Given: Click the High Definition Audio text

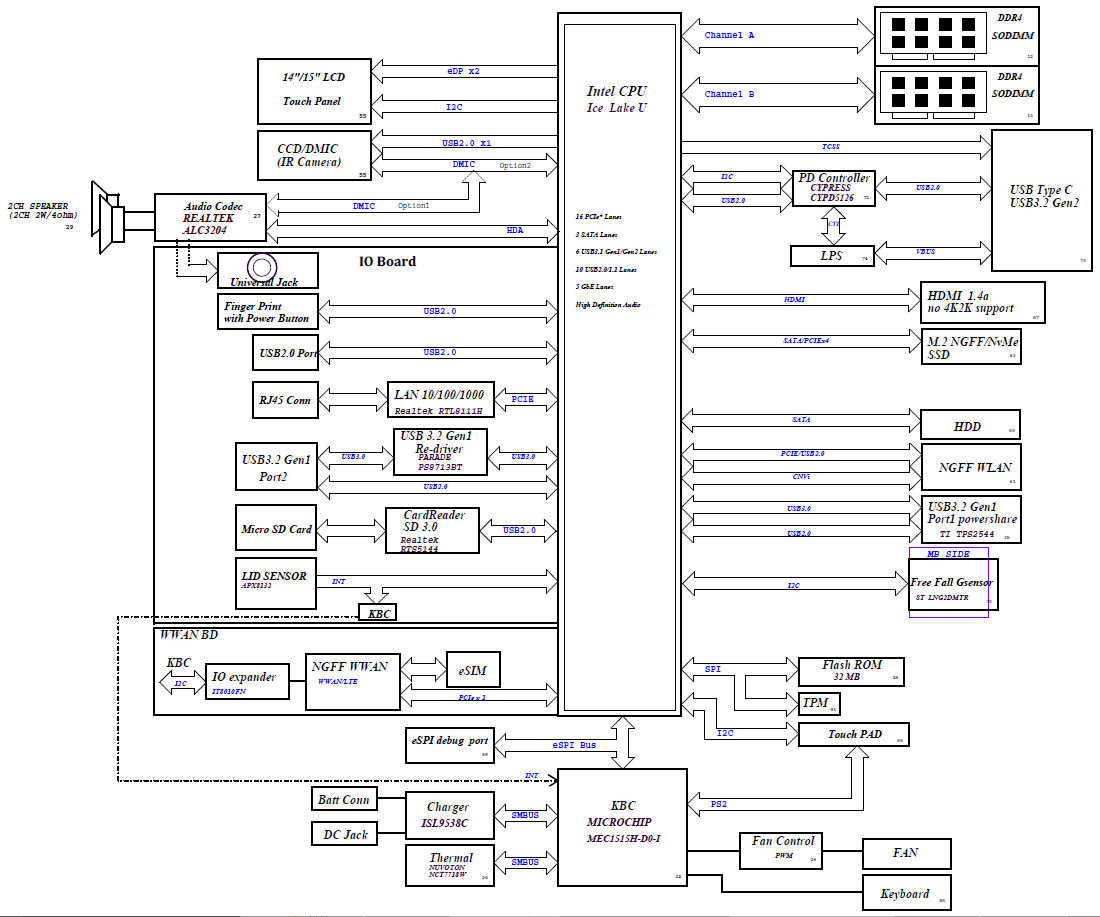Looking at the screenshot, I should 608,304.
